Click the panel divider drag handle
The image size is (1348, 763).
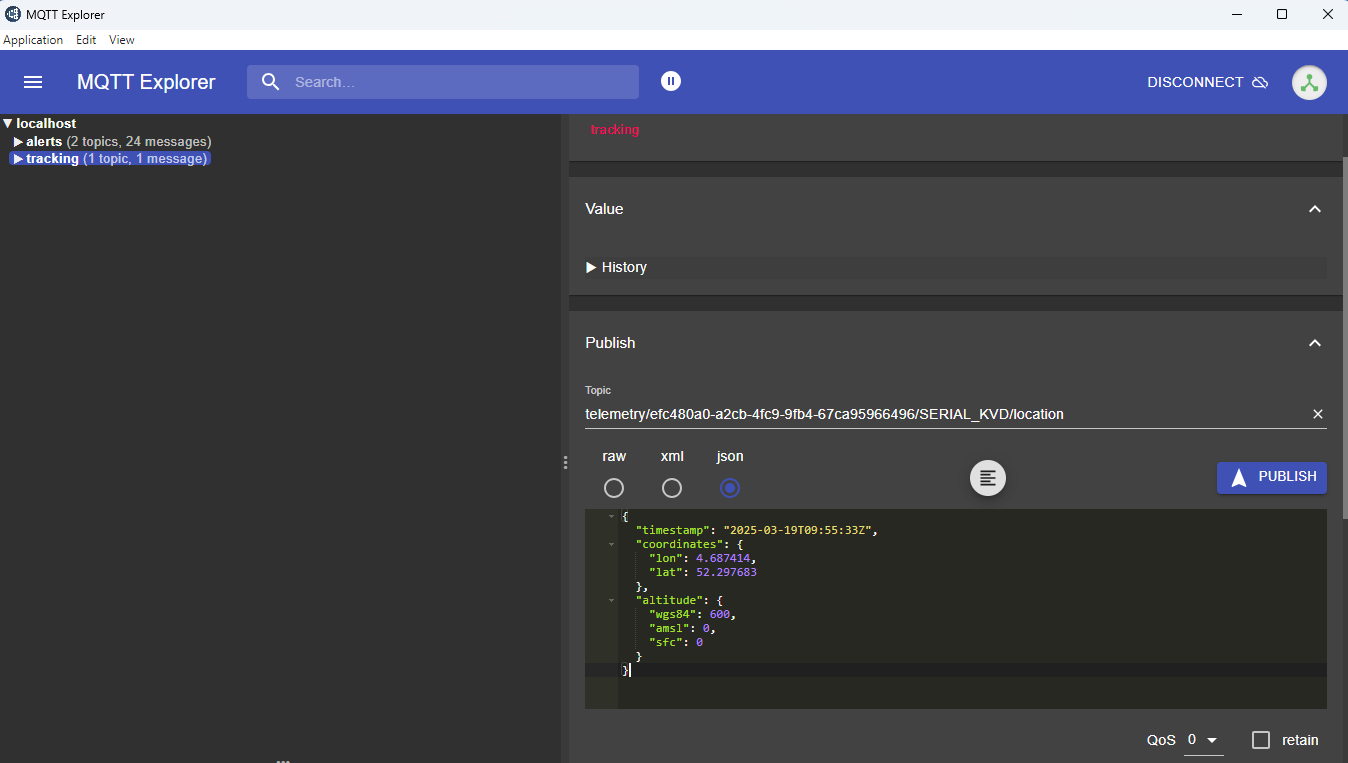[x=565, y=462]
